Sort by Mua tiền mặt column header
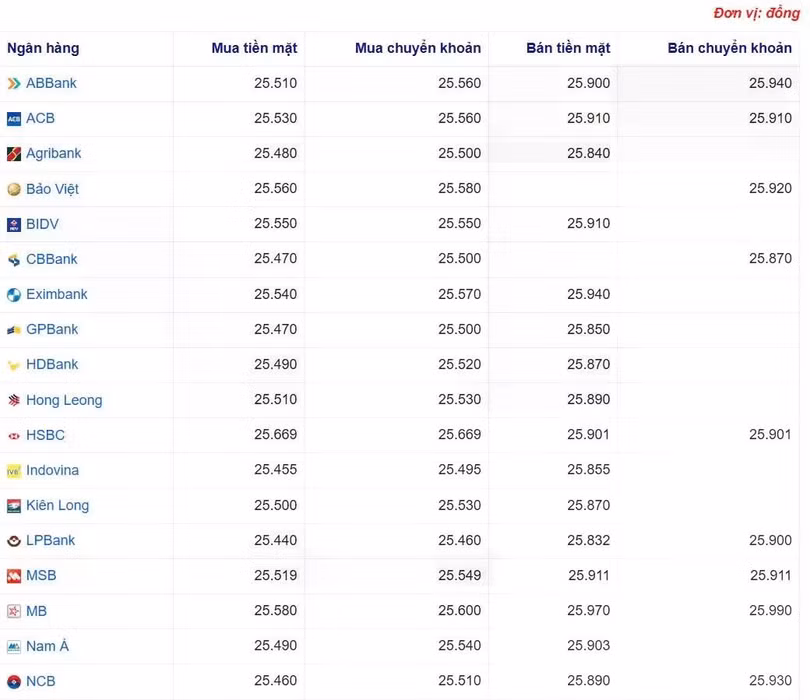Viewport: 810px width, 700px height. click(x=254, y=48)
